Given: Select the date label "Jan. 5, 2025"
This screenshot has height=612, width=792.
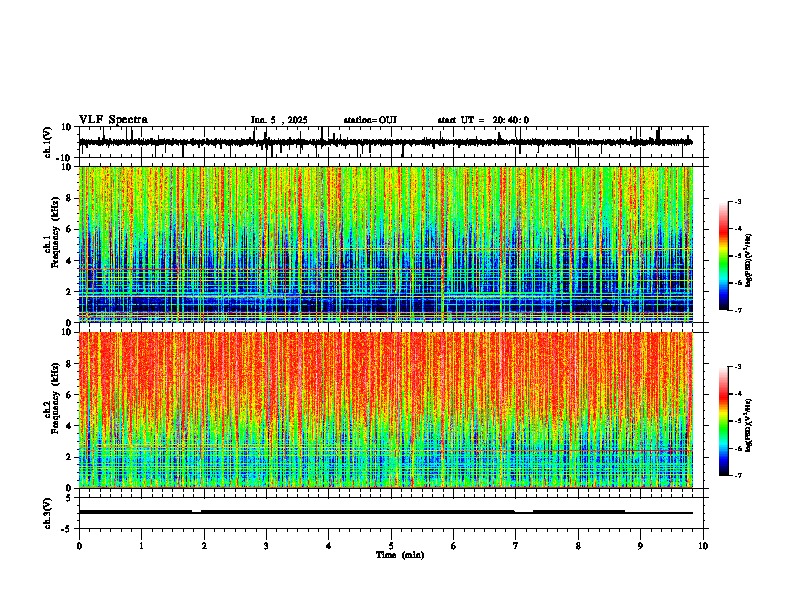Looking at the screenshot, I should point(279,120).
